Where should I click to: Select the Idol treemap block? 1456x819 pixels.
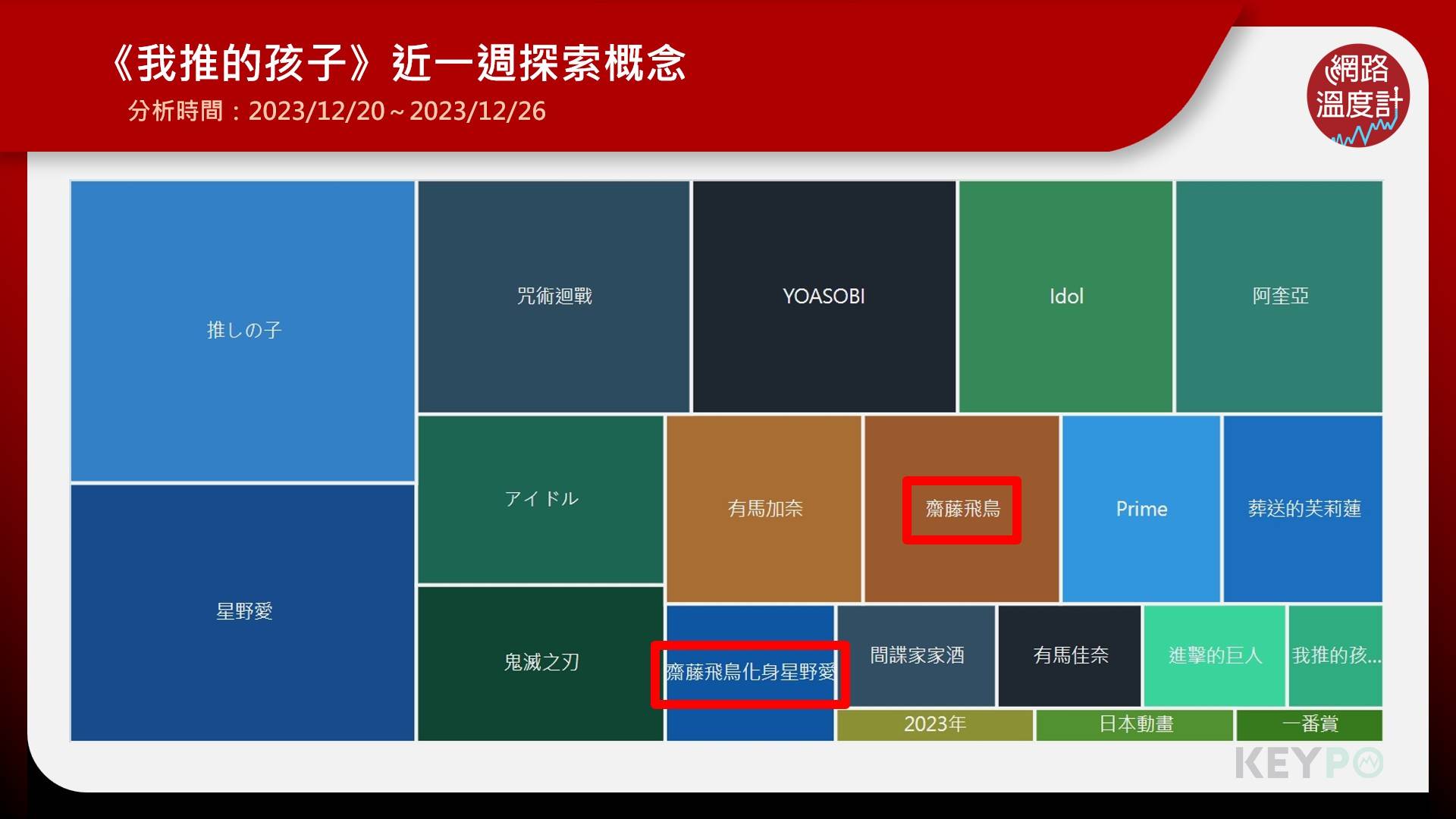[1065, 297]
